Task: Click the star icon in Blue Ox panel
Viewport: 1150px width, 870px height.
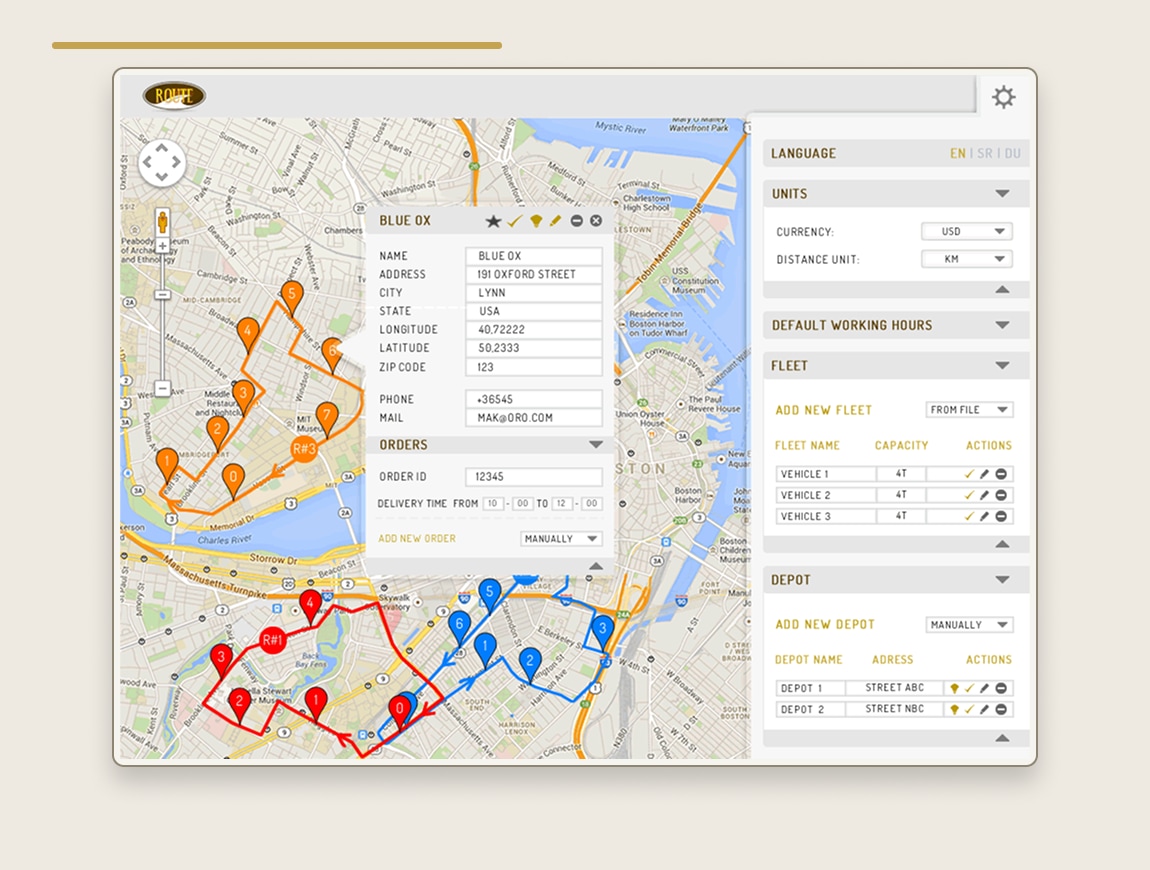Action: tap(493, 221)
